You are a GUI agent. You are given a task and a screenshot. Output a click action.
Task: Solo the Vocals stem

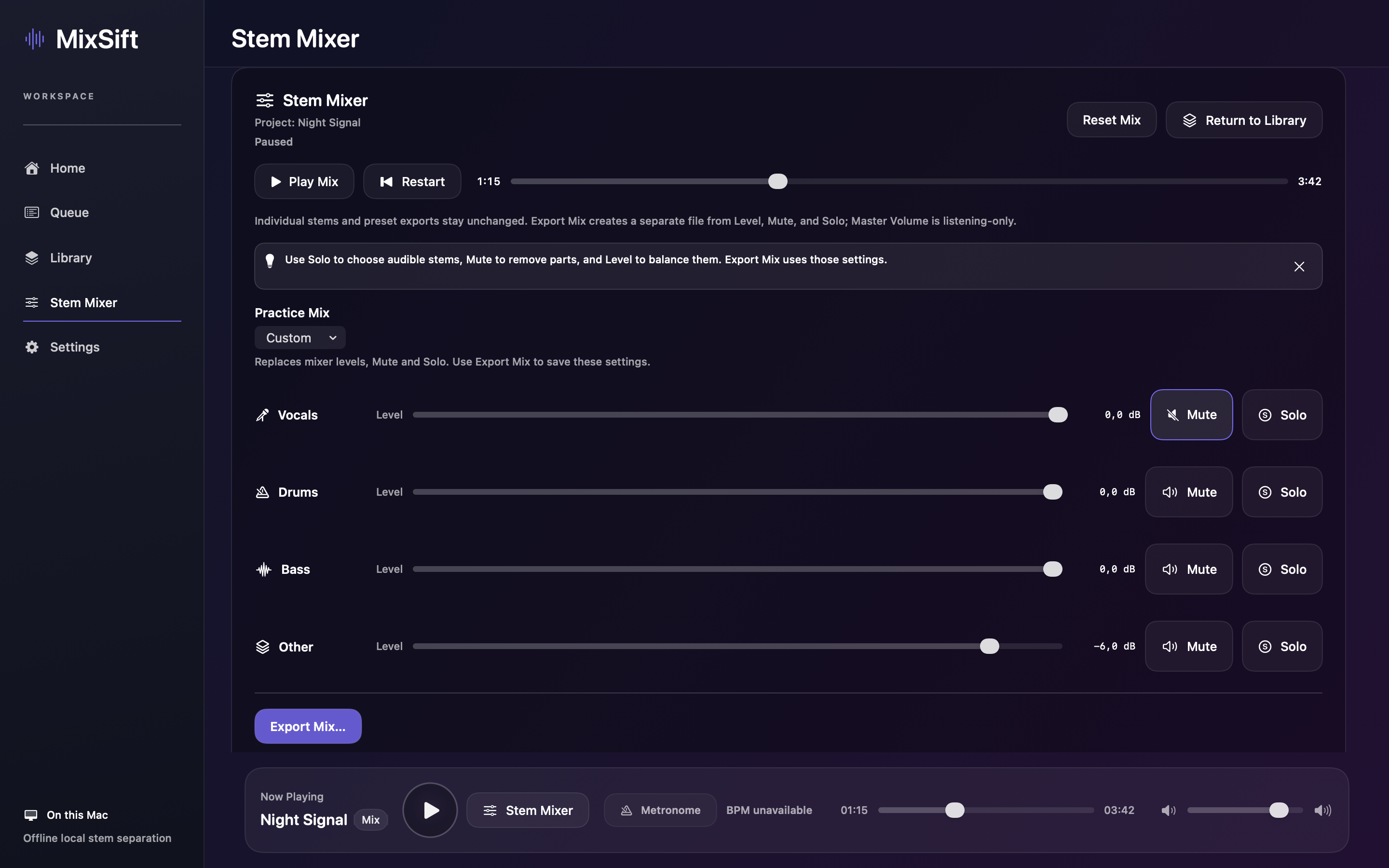pos(1281,415)
